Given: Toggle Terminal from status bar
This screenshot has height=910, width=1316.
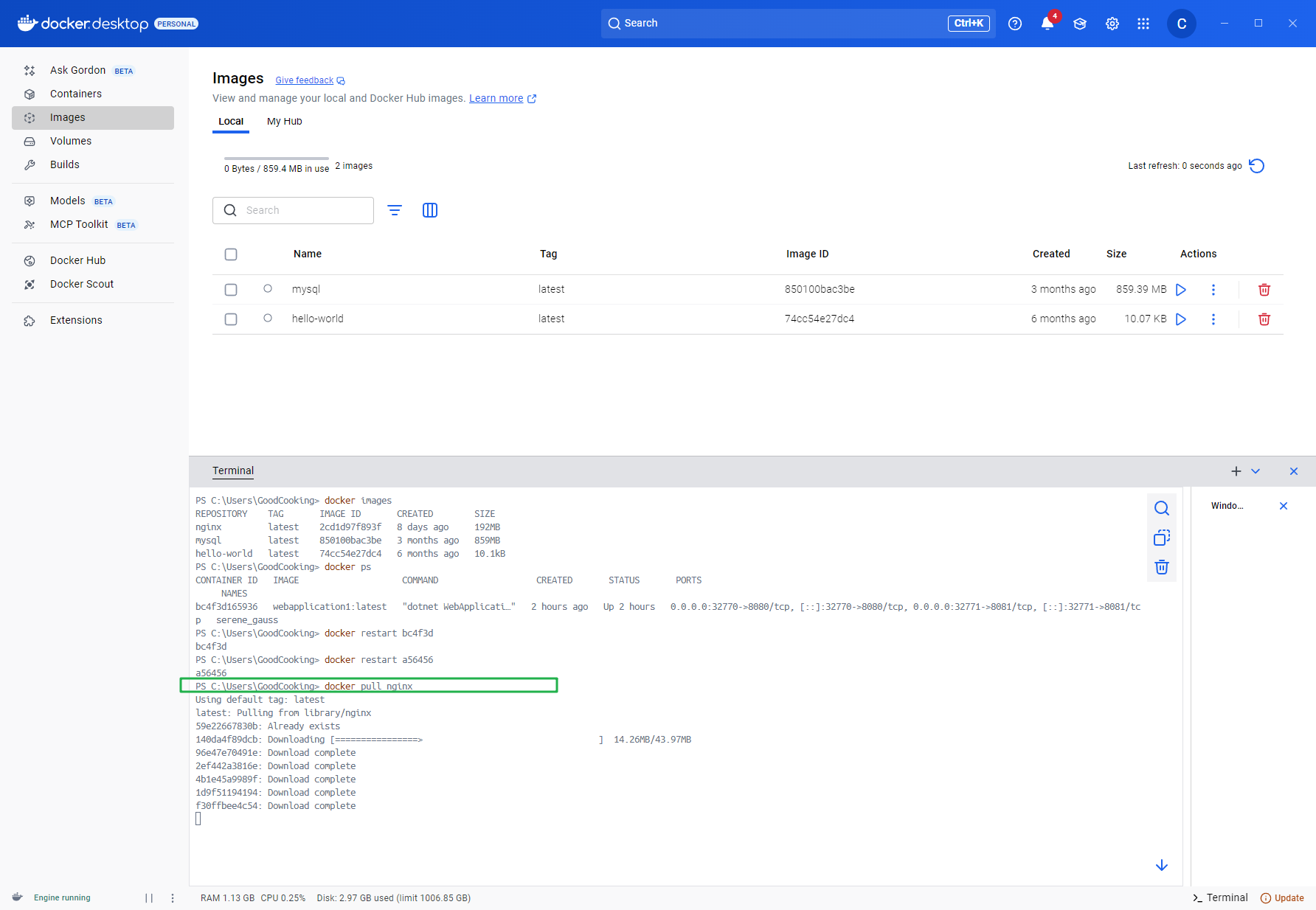Looking at the screenshot, I should [1220, 897].
